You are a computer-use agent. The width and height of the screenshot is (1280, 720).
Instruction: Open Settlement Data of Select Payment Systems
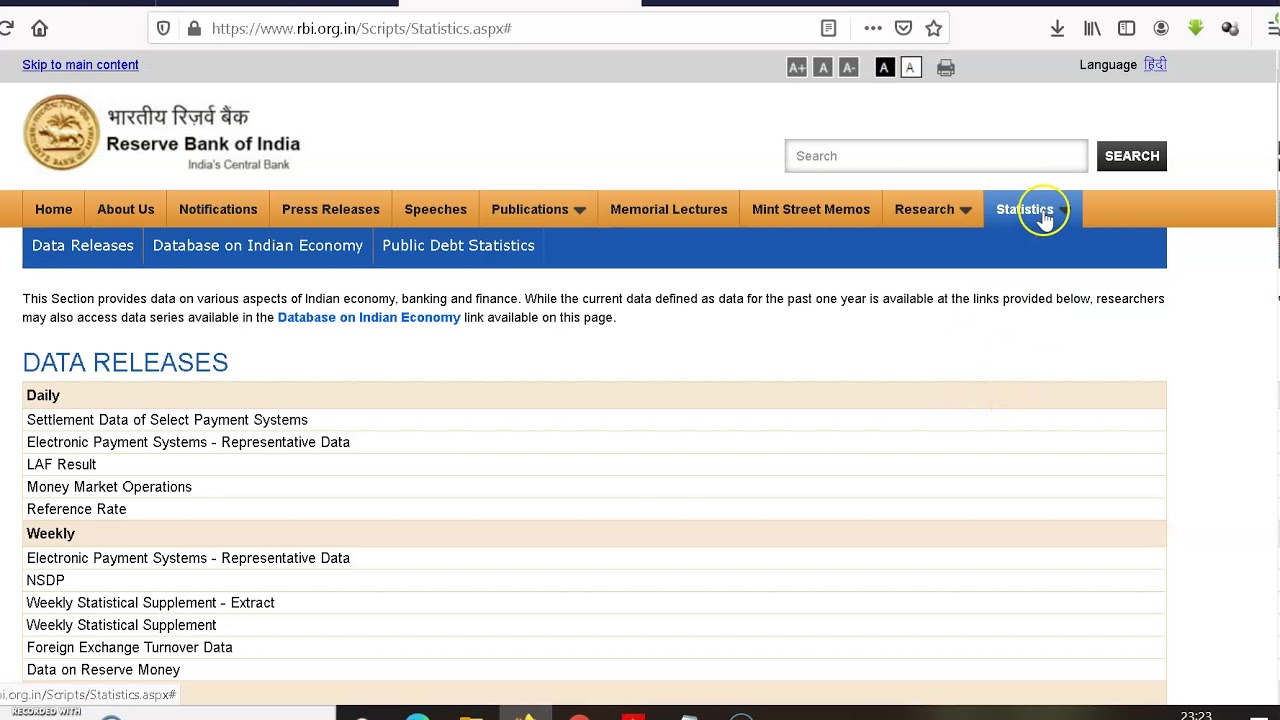click(x=167, y=420)
